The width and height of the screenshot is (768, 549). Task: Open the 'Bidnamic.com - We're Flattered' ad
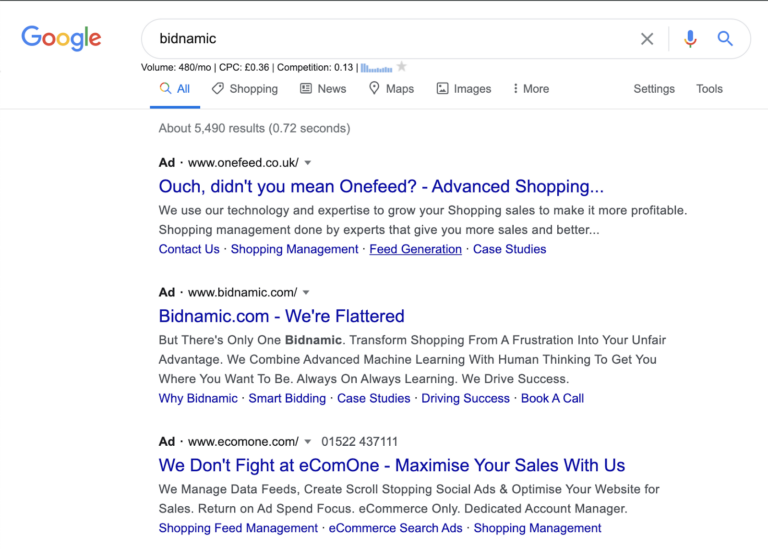click(282, 316)
